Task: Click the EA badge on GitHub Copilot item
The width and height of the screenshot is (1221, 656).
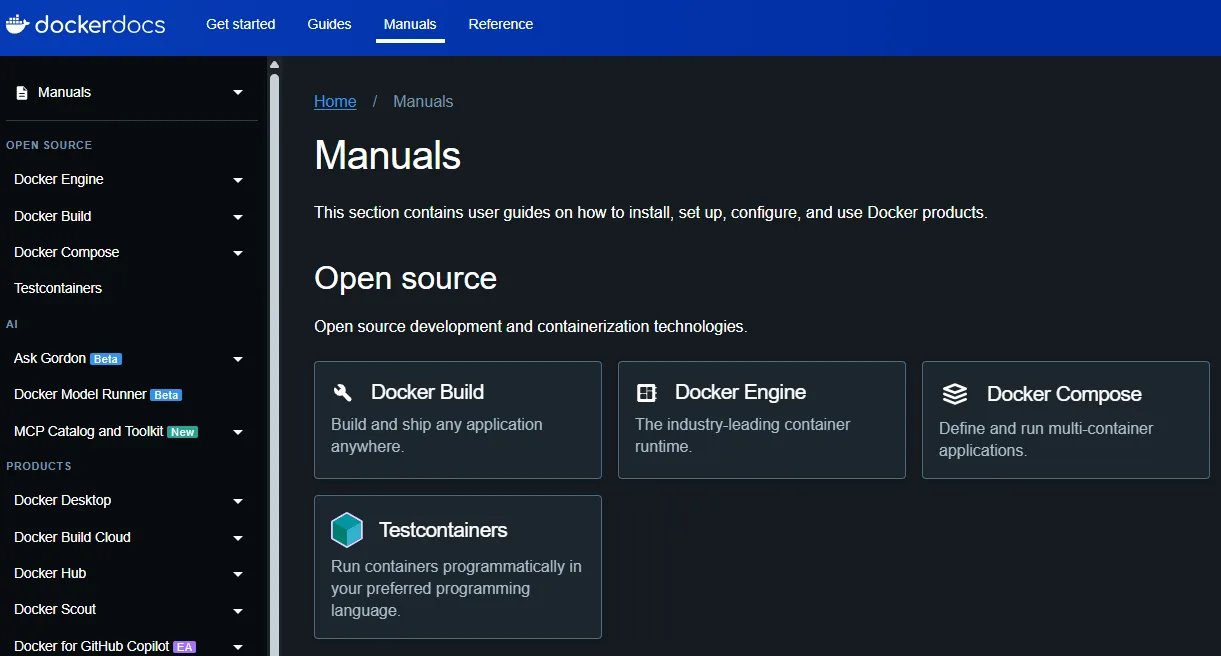Action: pyautogui.click(x=184, y=647)
